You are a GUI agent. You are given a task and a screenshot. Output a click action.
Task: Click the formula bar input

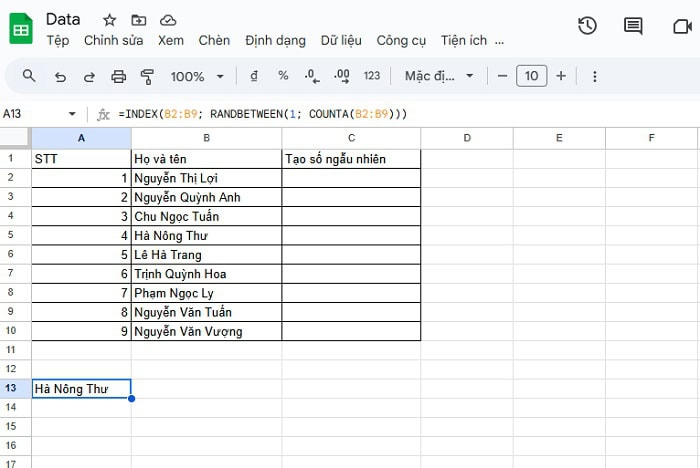coord(400,114)
